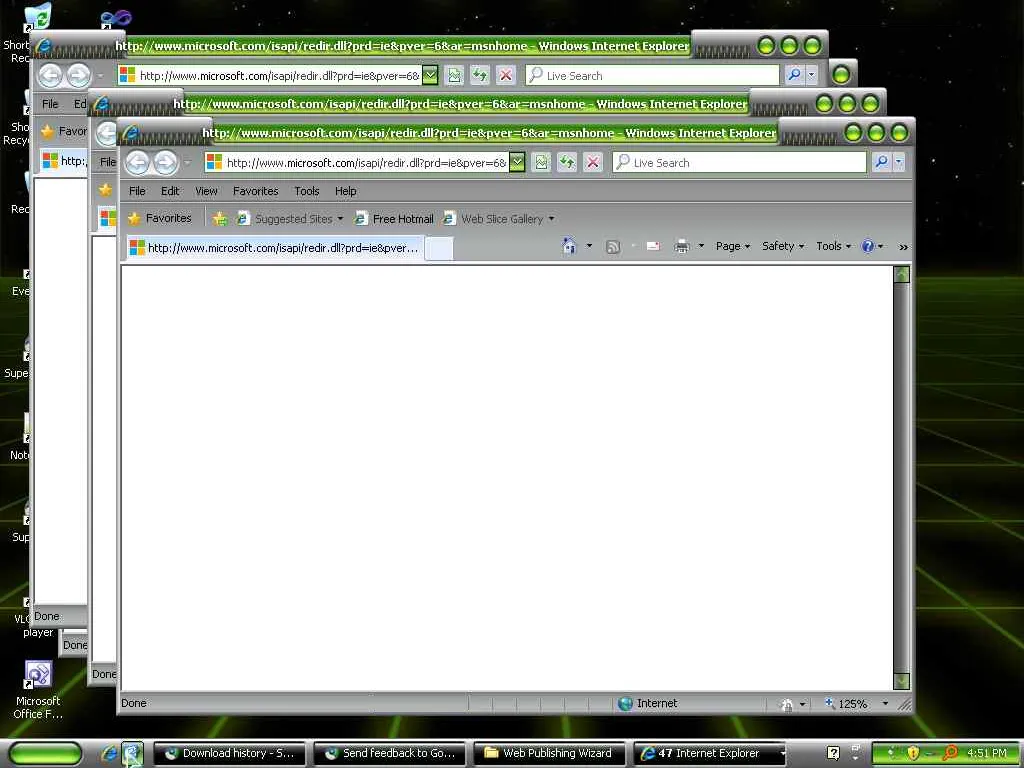Screen dimensions: 1024x768
Task: Click the help question mark tray icon
Action: click(x=833, y=753)
